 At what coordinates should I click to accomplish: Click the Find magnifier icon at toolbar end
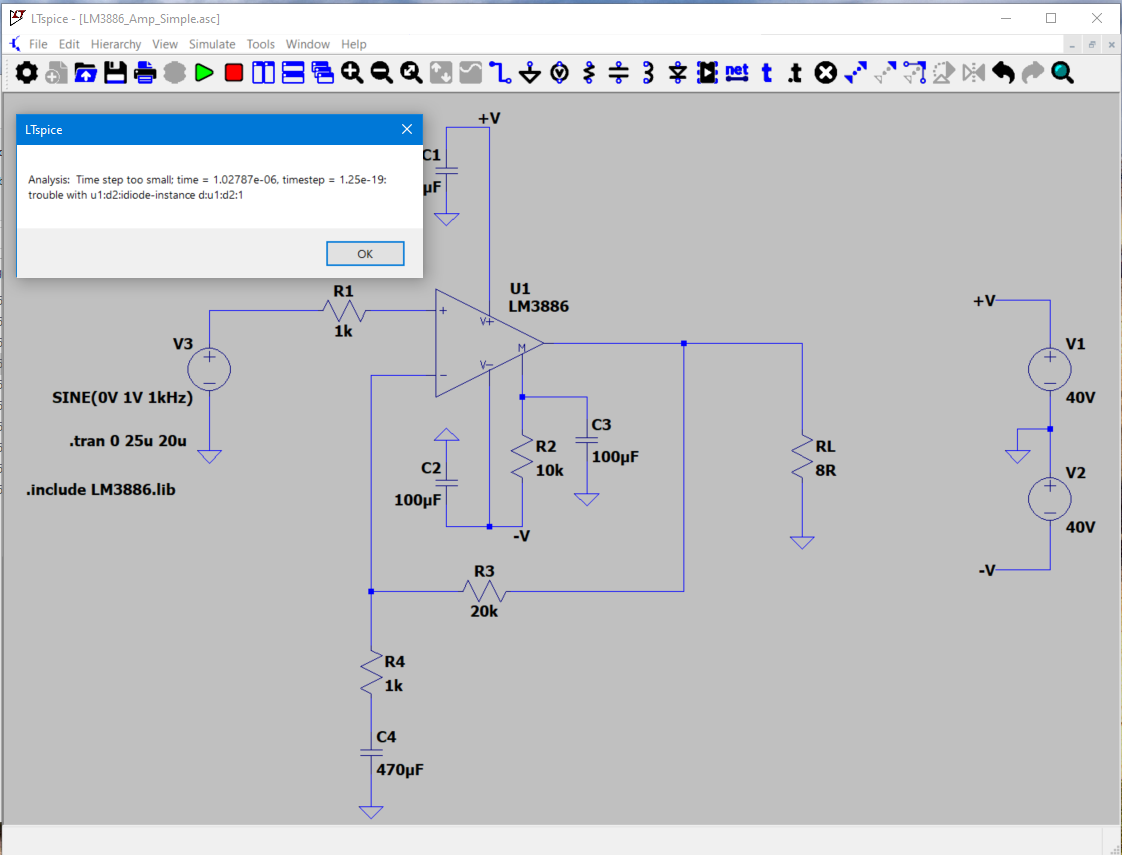[1063, 72]
